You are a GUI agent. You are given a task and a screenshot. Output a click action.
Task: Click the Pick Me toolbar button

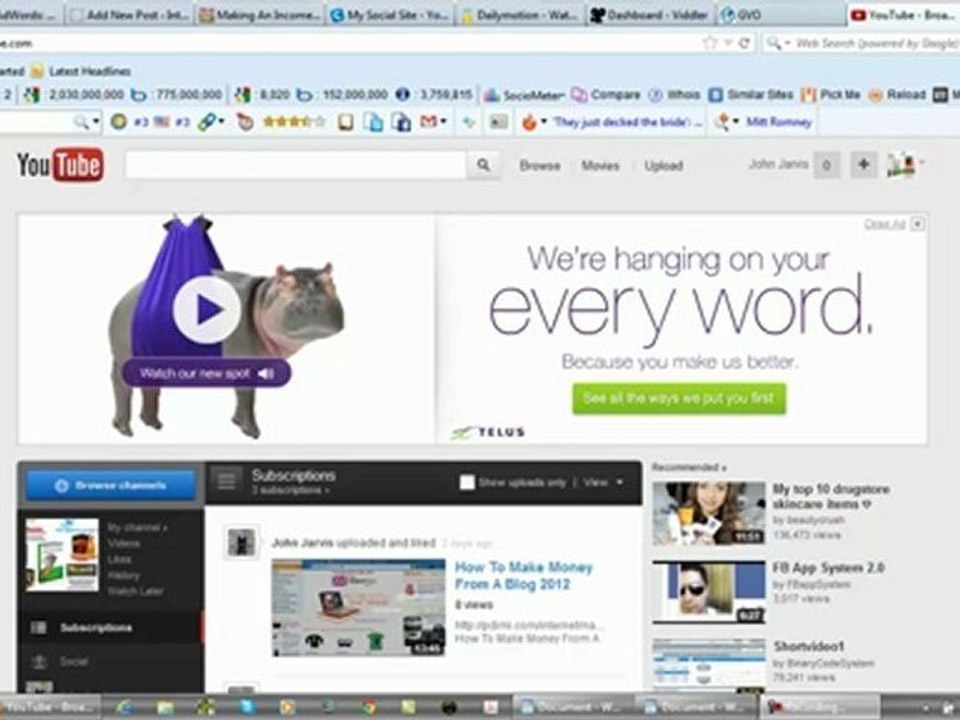[831, 95]
